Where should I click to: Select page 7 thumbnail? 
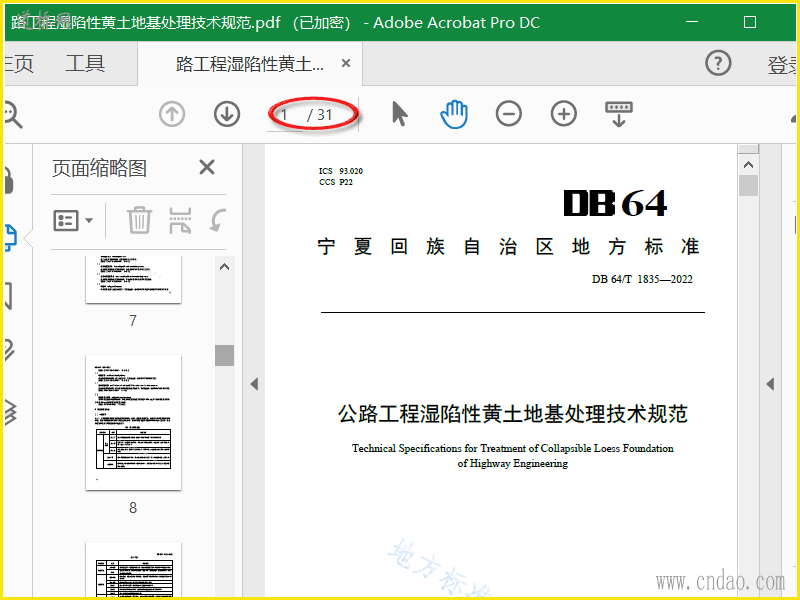(133, 280)
